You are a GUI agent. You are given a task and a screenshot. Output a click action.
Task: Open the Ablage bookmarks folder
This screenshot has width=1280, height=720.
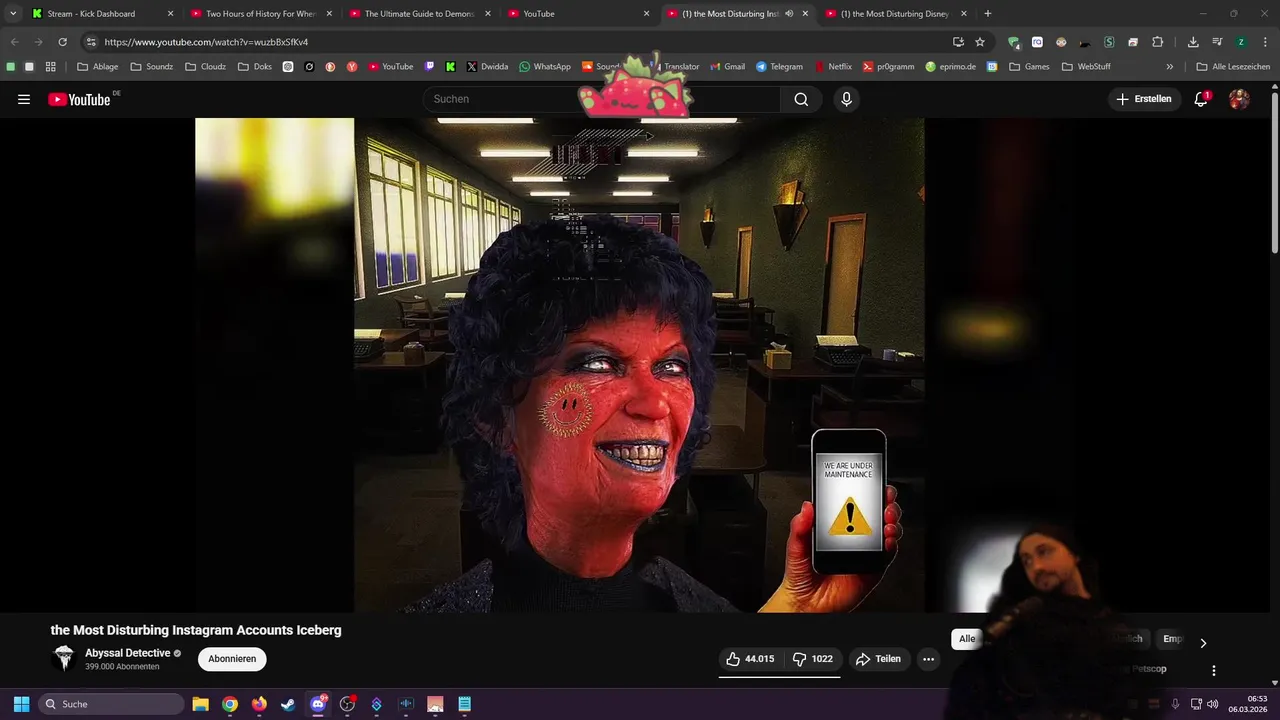[x=98, y=67]
